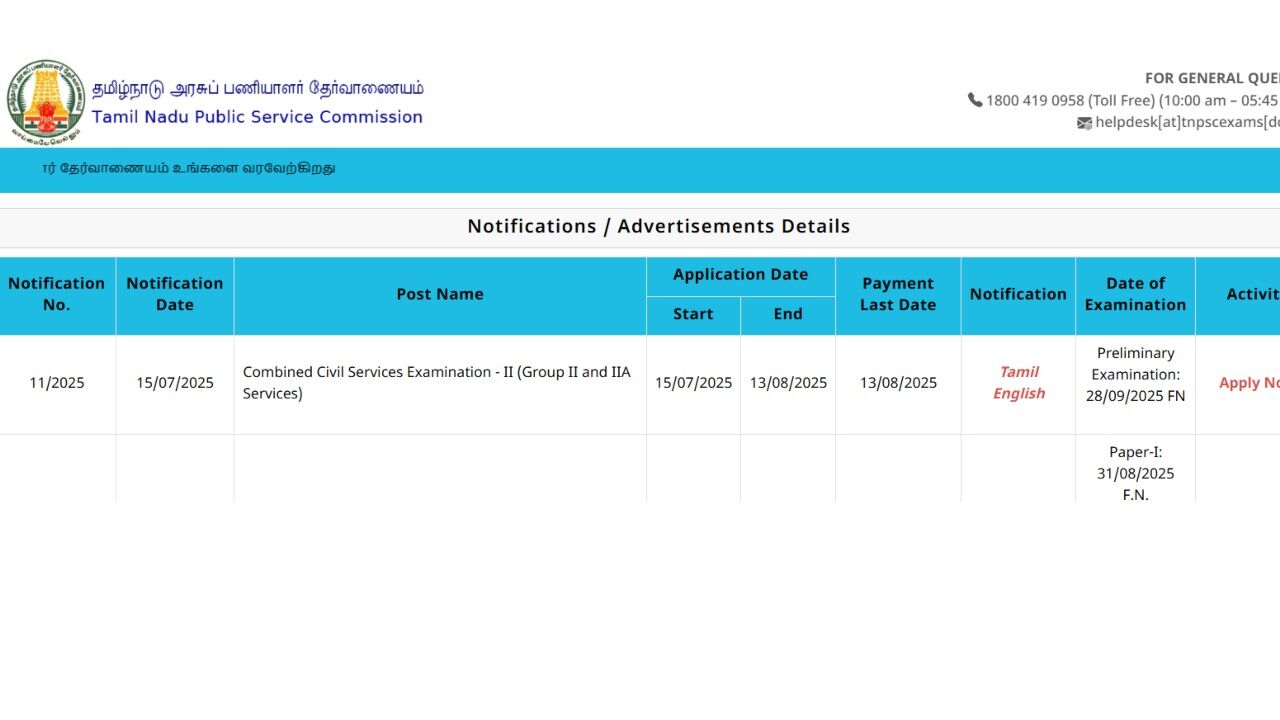Click the Application Date column header
This screenshot has height=720, width=1280.
click(x=740, y=275)
